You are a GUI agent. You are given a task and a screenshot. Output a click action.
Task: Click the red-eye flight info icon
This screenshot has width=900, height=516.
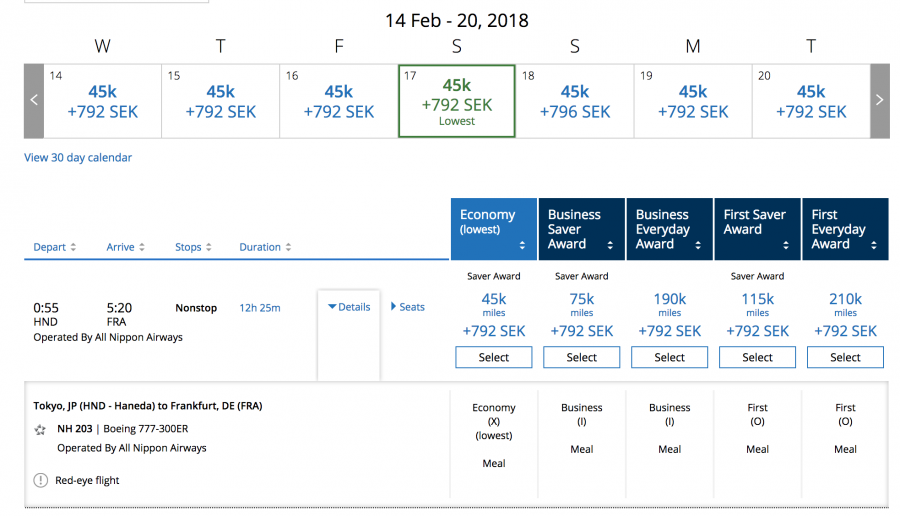tap(40, 480)
